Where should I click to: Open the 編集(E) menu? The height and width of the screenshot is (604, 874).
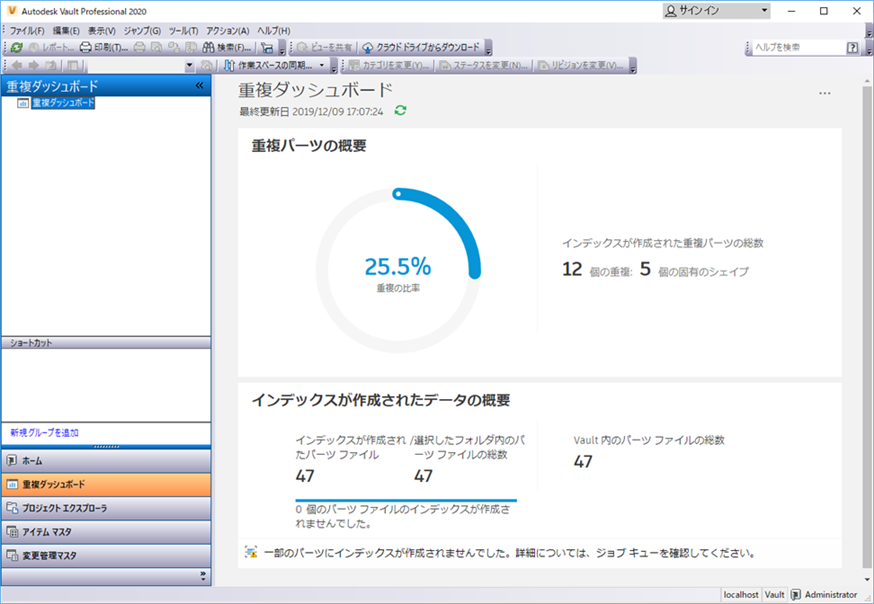66,31
